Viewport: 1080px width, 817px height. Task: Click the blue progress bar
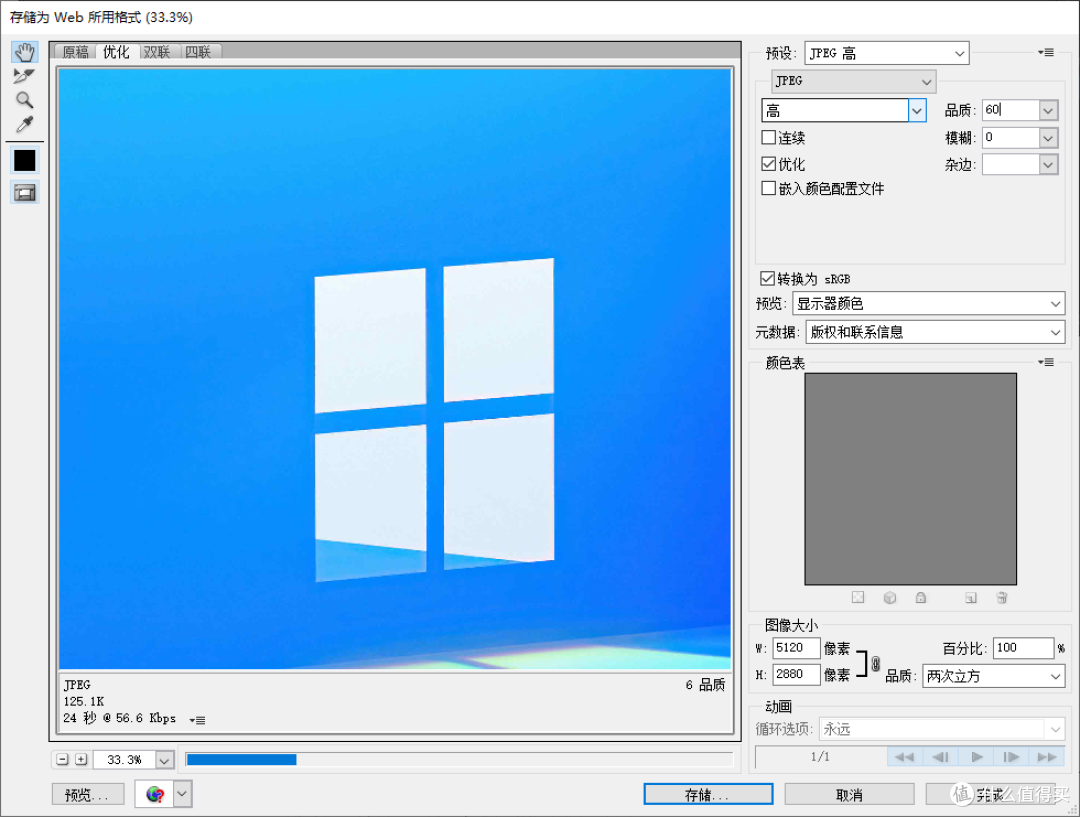coord(241,759)
